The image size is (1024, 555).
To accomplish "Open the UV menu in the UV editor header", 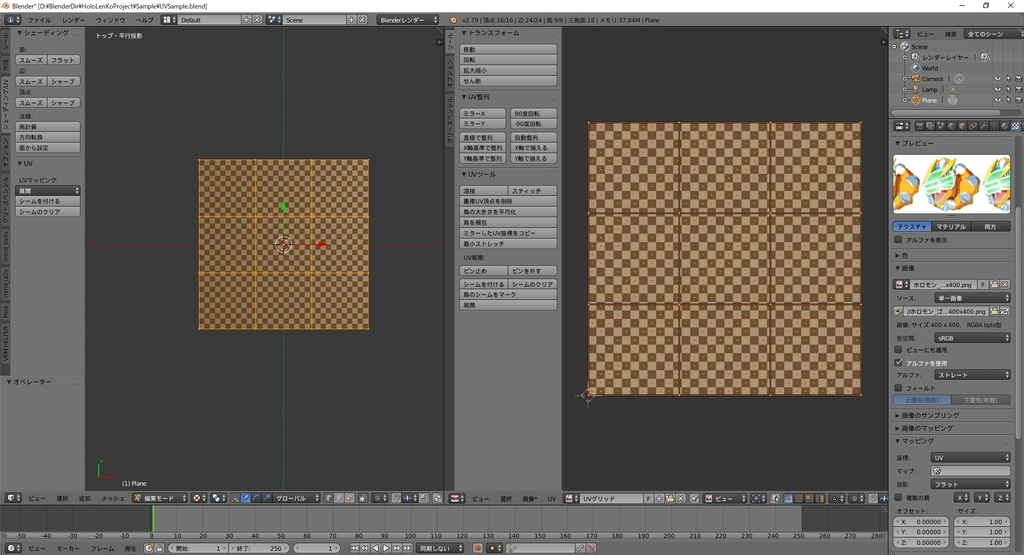I will [552, 498].
